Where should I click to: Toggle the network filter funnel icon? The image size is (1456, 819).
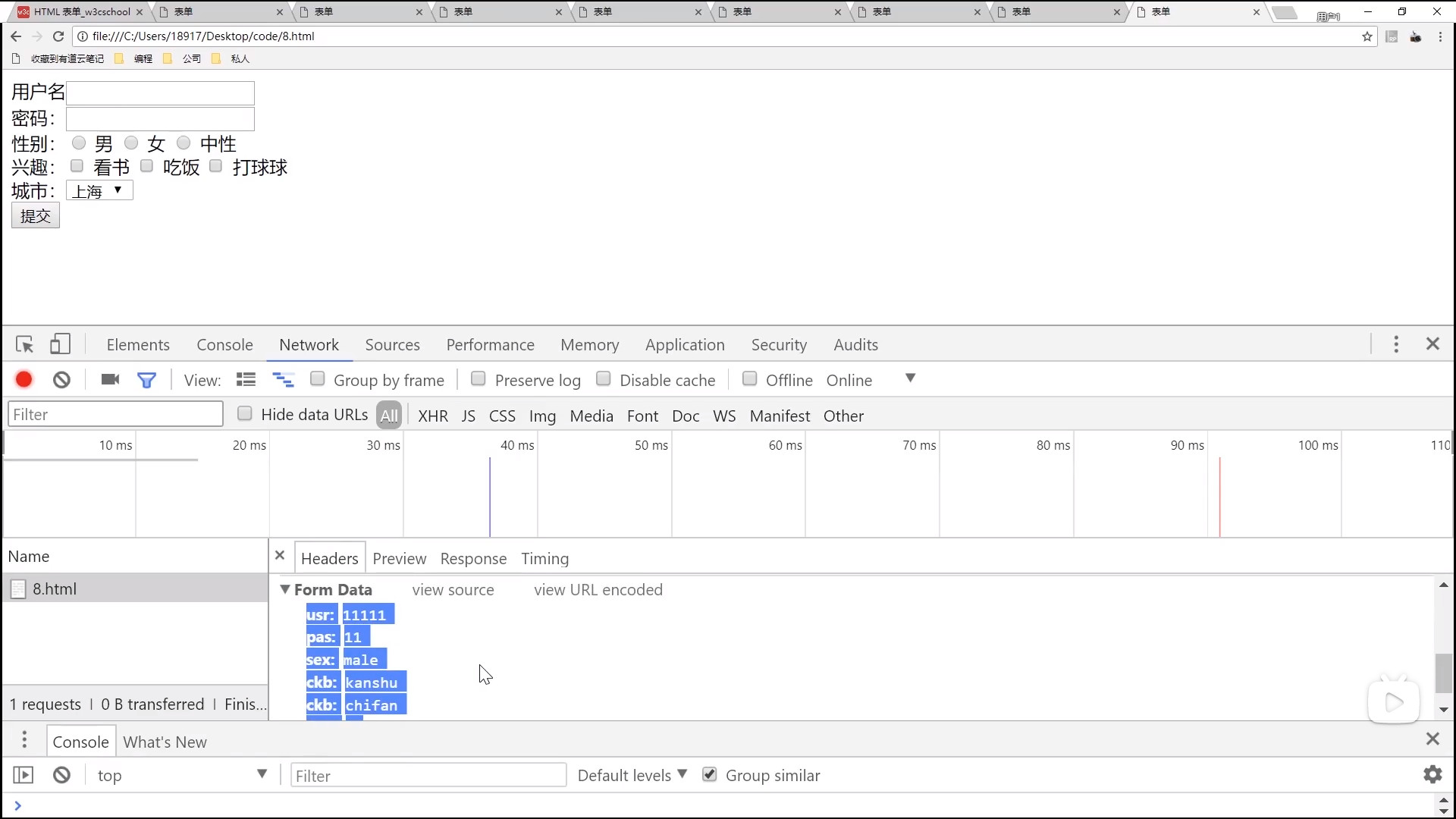[146, 380]
